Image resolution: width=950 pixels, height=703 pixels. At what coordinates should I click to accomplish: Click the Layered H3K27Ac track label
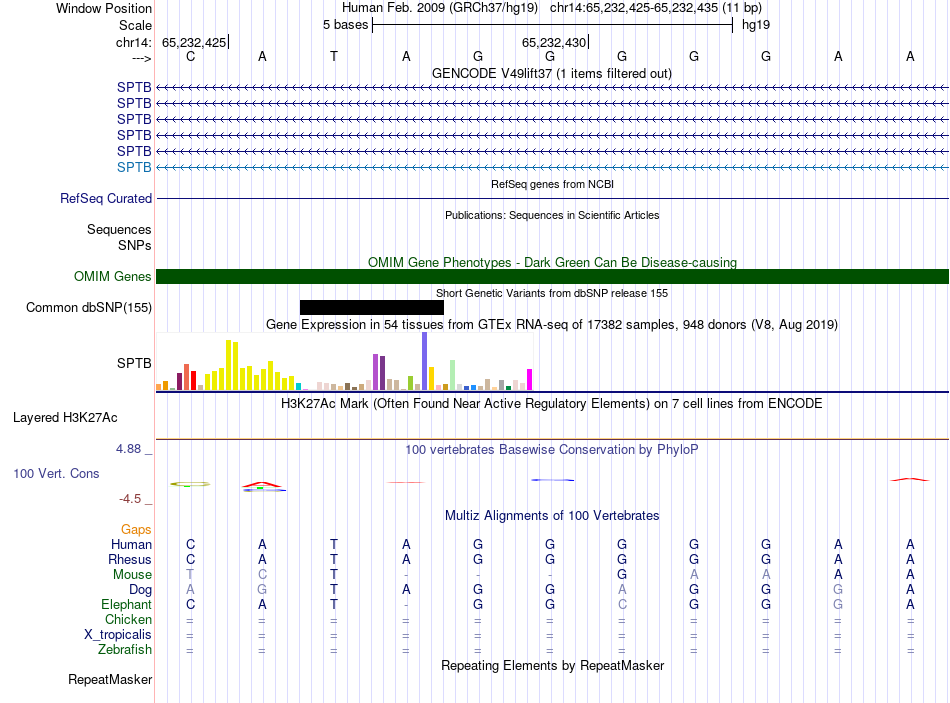(x=65, y=418)
